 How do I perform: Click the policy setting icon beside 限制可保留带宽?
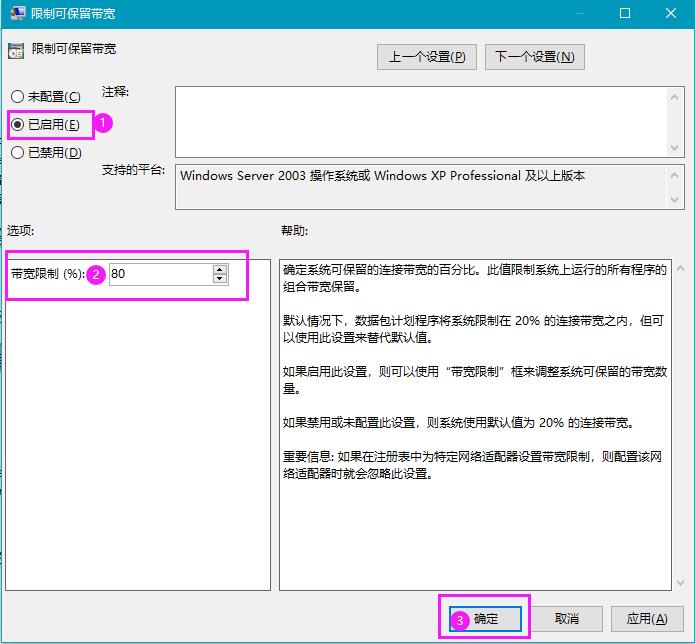pos(16,51)
